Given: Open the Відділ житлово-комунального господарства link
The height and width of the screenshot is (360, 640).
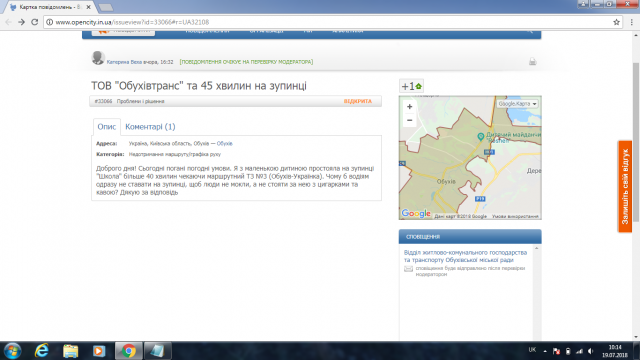Looking at the screenshot, I should click(465, 256).
